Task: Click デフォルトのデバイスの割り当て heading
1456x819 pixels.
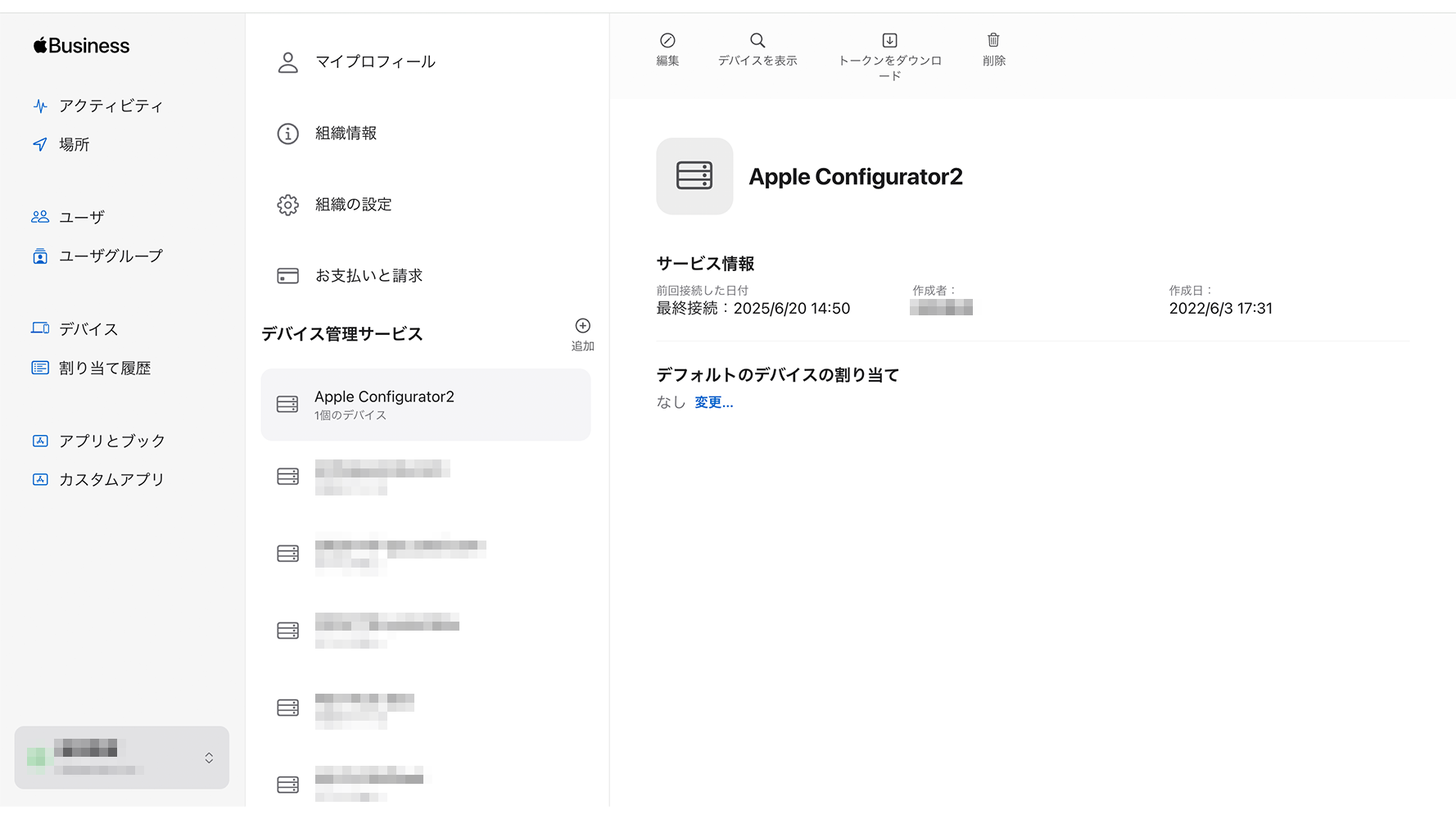Action: pos(778,375)
